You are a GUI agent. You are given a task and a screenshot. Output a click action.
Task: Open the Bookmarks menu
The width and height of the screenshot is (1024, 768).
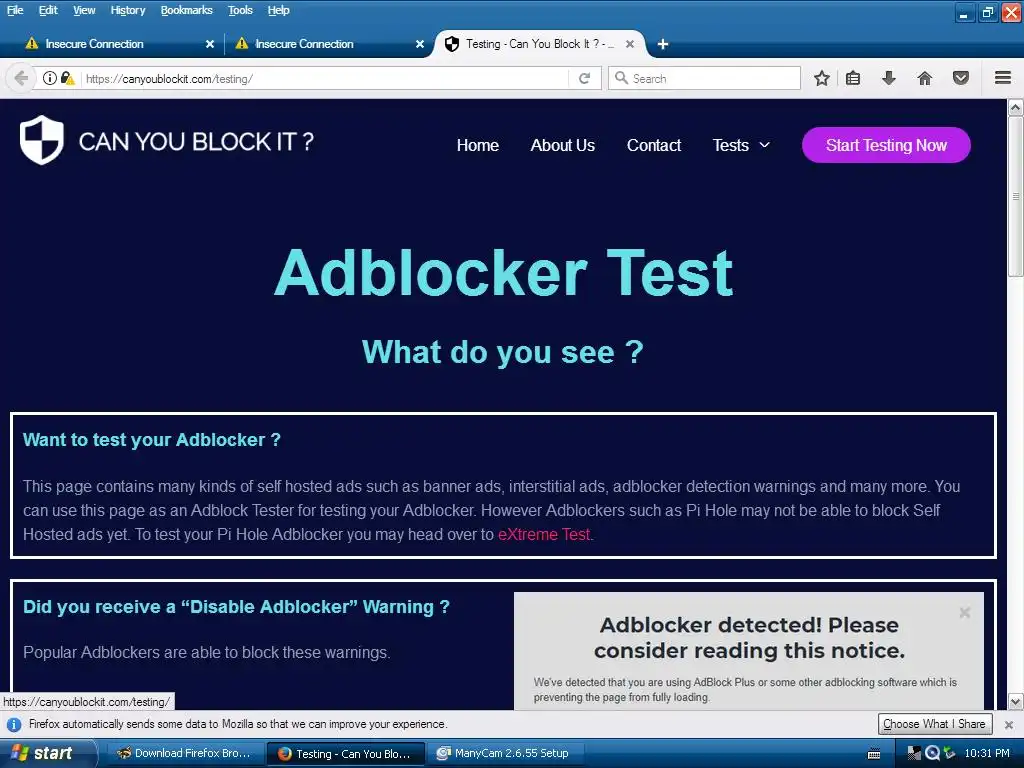pos(187,10)
